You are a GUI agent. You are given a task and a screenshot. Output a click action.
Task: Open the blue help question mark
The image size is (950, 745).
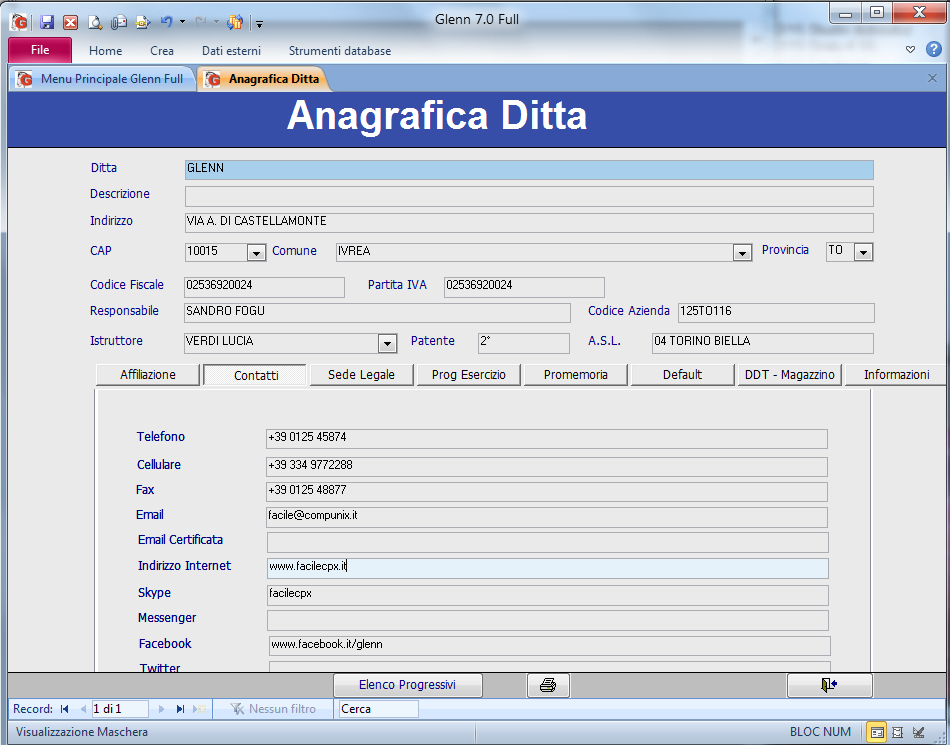click(934, 50)
